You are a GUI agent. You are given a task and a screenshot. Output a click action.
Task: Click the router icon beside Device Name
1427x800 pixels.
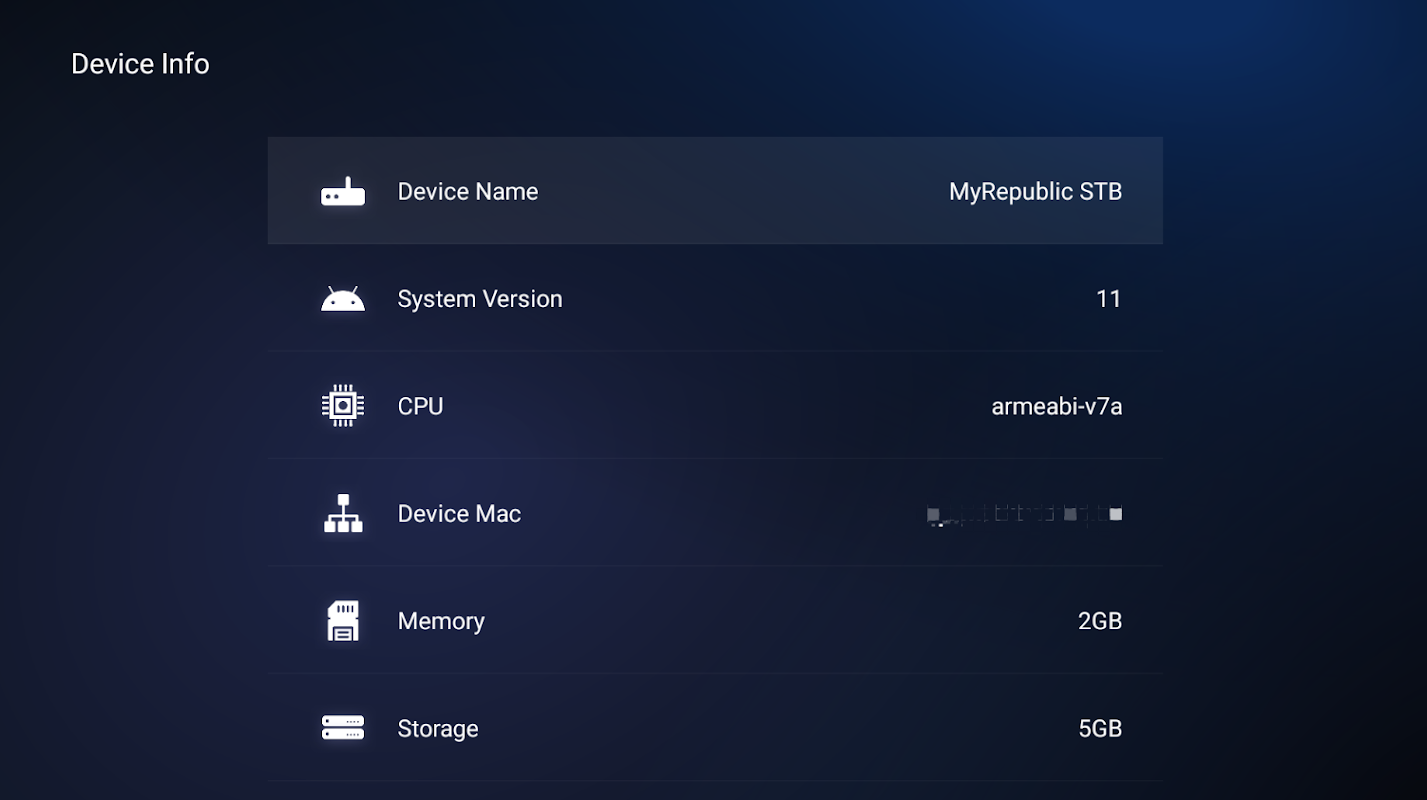pyautogui.click(x=343, y=191)
